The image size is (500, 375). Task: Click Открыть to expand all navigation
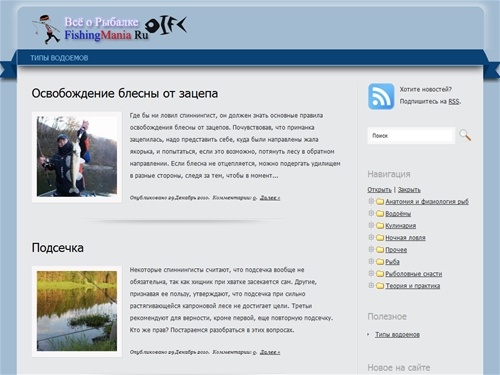click(379, 189)
